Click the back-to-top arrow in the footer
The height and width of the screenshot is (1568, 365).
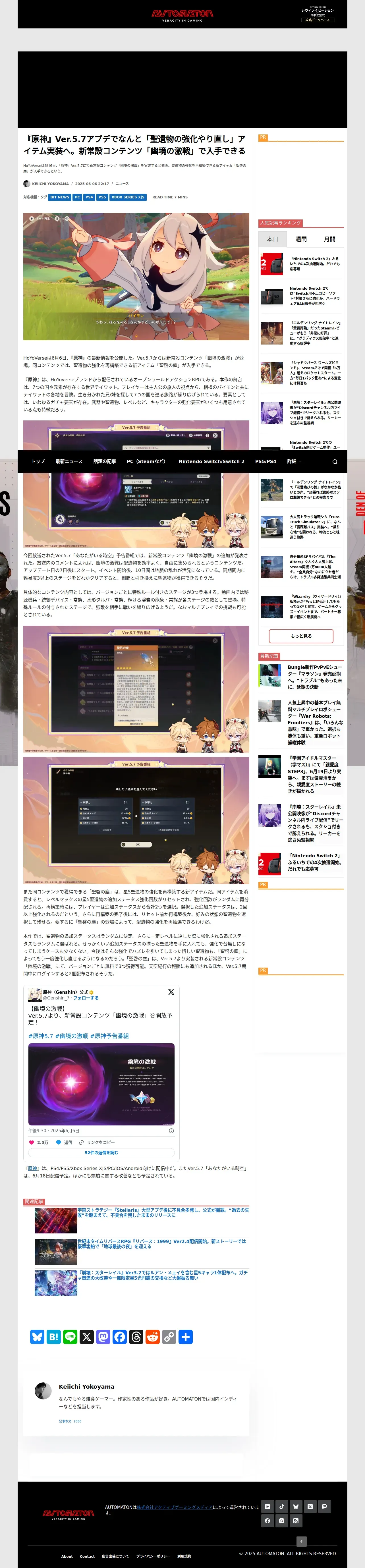[301, 1541]
